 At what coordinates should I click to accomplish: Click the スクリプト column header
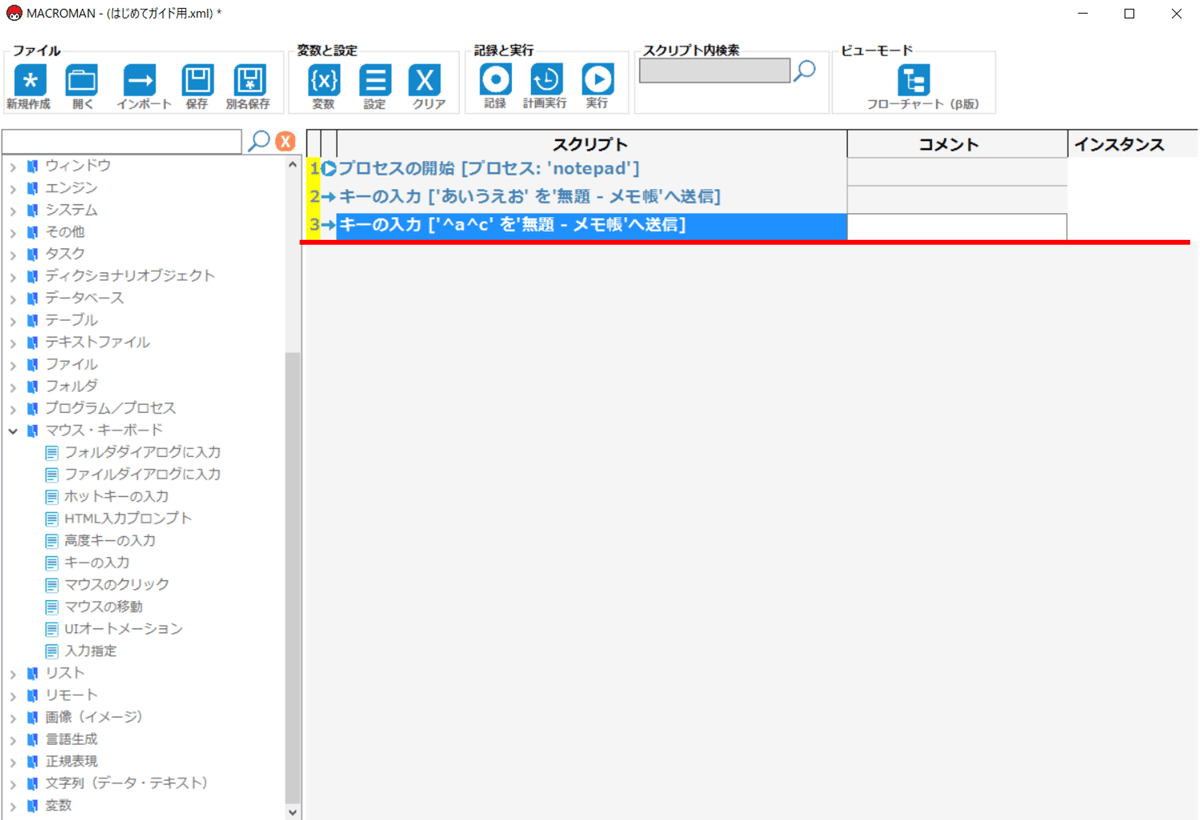click(x=591, y=144)
